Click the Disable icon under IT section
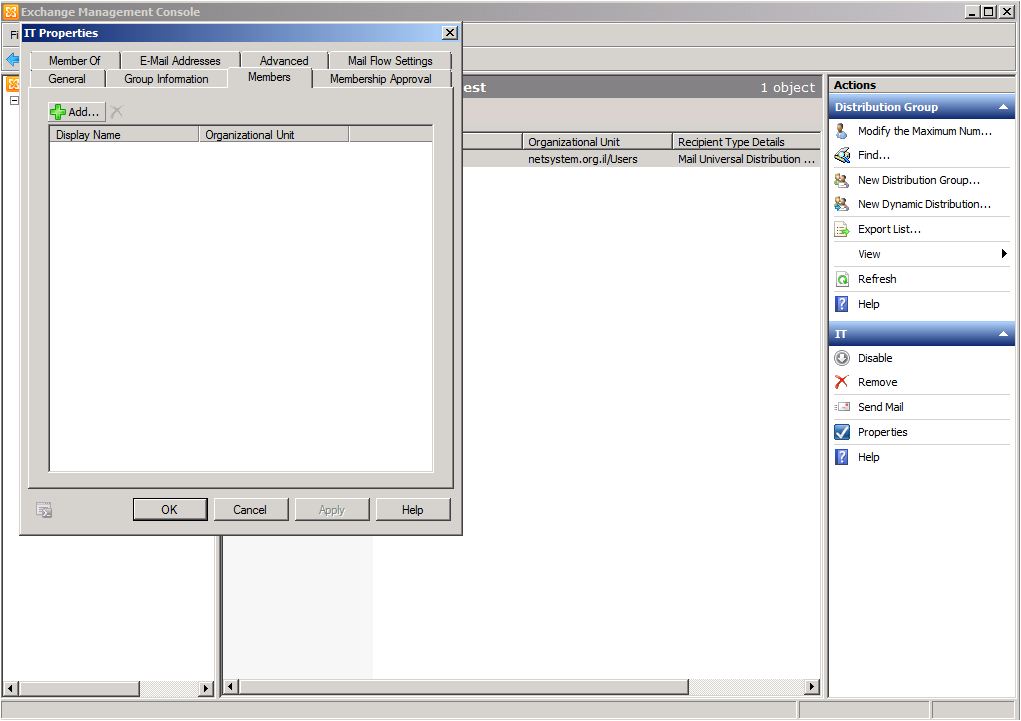Screen dimensions: 1021x721 coord(842,358)
